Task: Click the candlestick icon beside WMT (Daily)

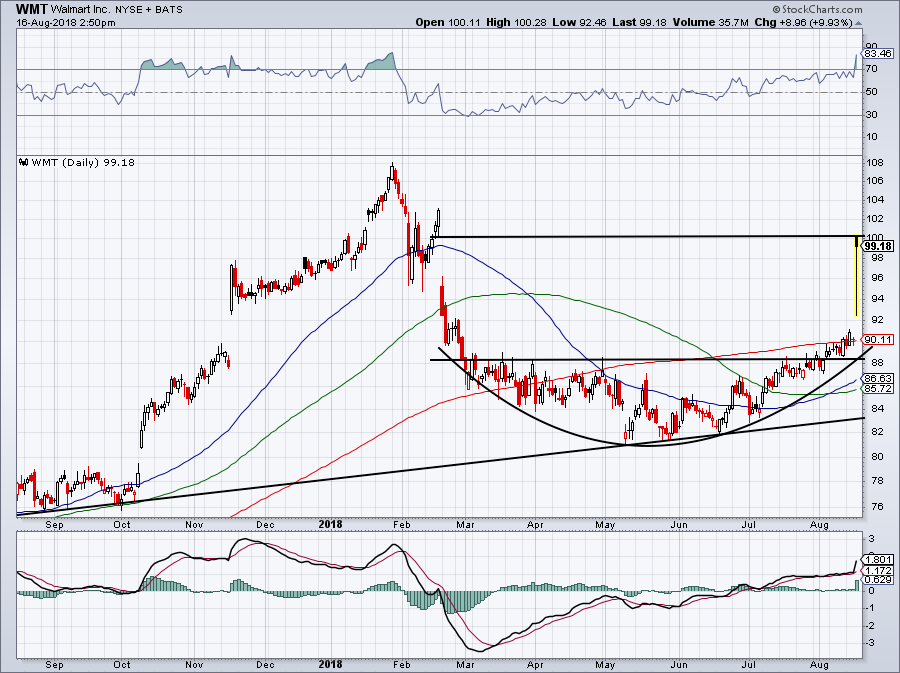Action: 24,162
